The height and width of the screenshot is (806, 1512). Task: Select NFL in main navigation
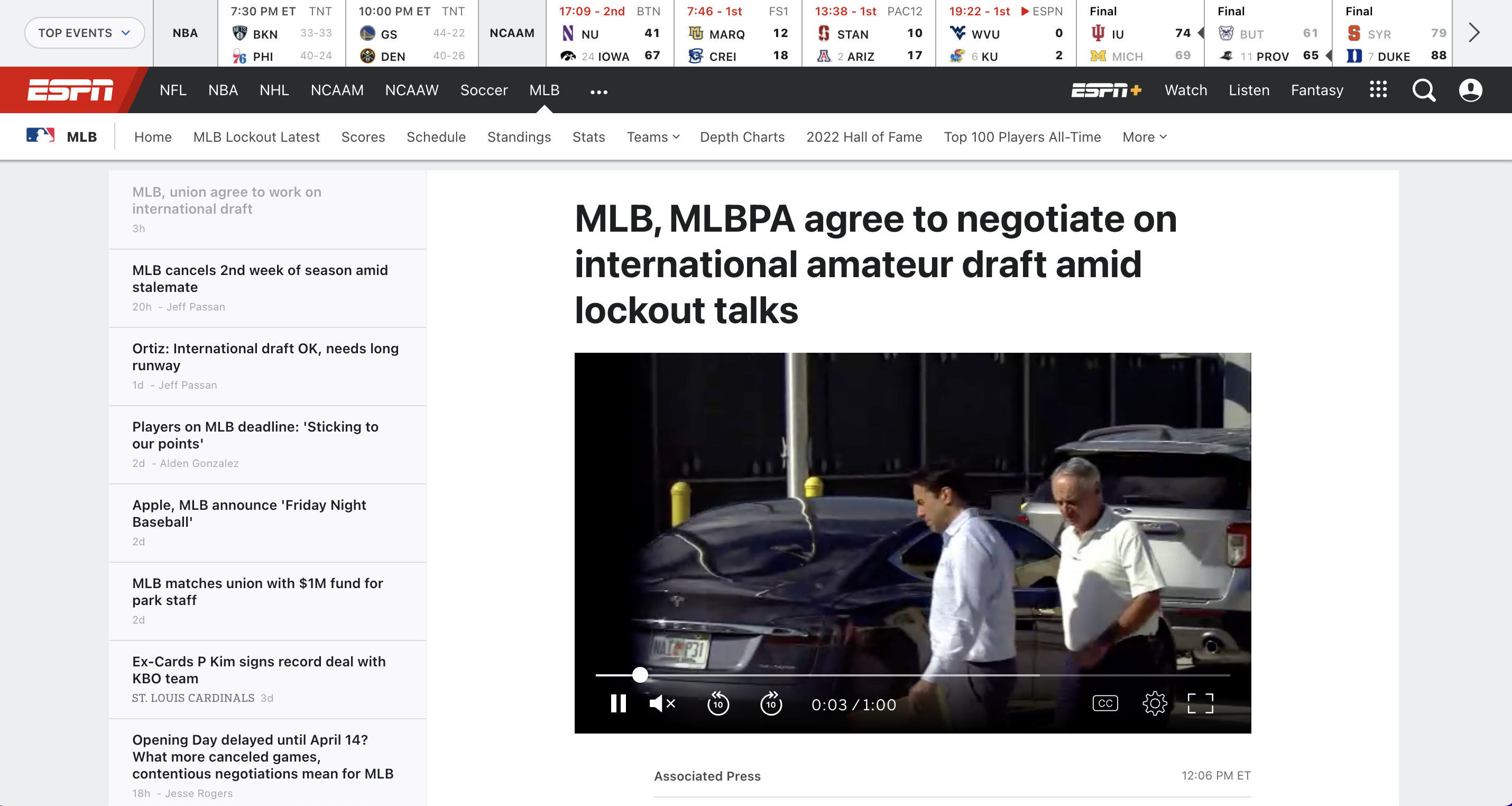(172, 90)
